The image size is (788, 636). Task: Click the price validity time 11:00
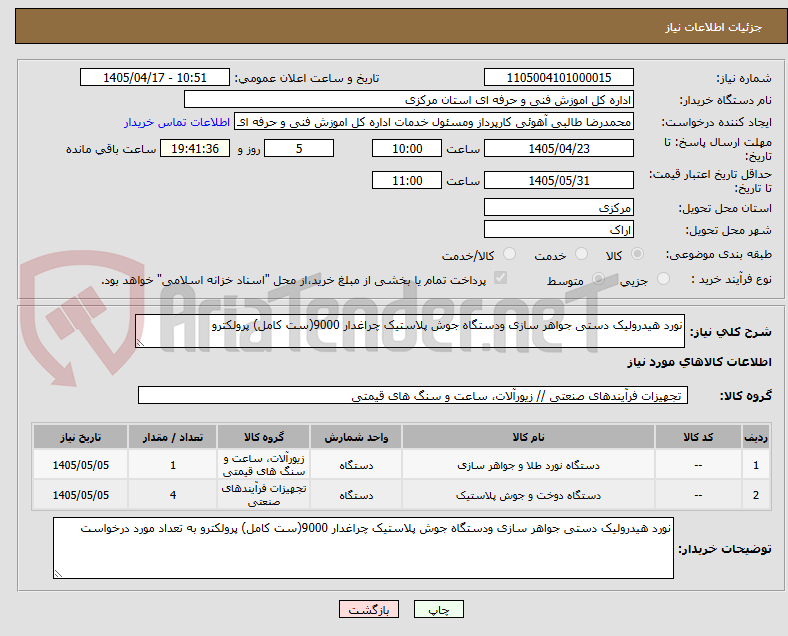pos(407,180)
